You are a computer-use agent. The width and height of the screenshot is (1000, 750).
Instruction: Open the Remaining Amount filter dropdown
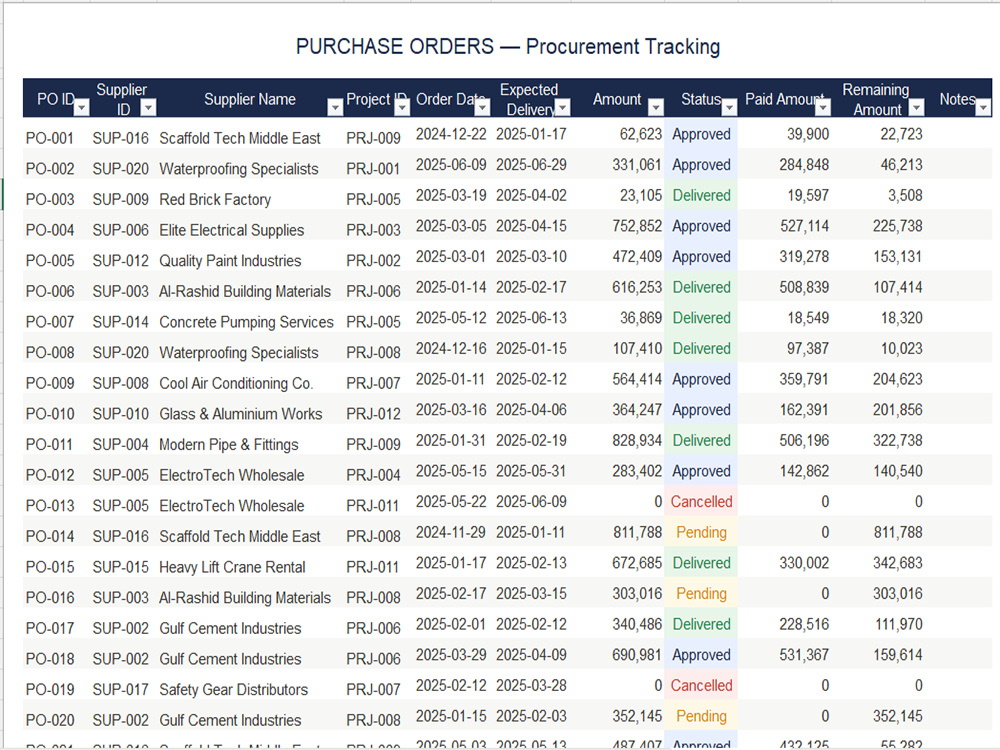(x=916, y=108)
